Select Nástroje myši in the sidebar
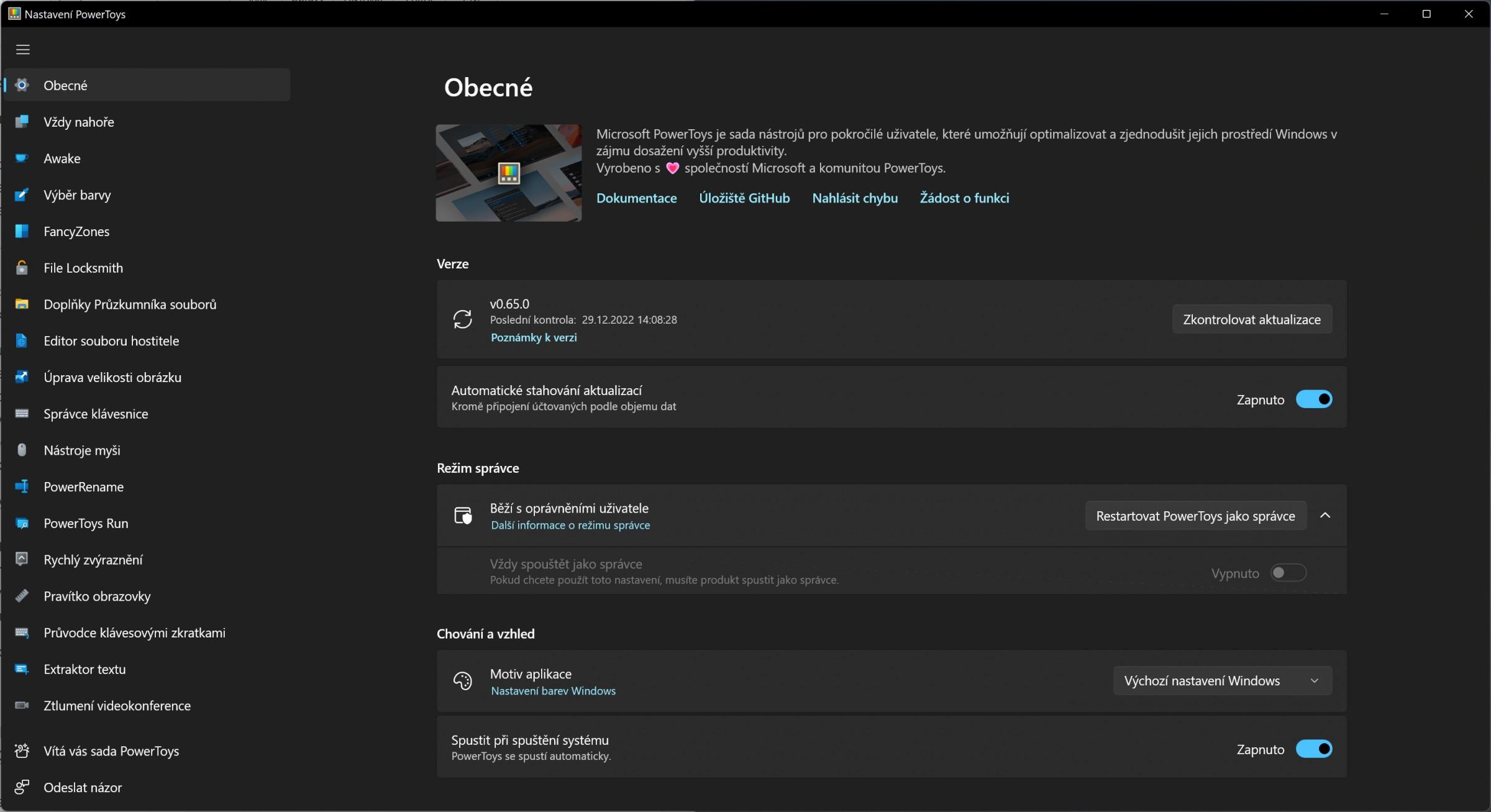1491x812 pixels. 147,450
